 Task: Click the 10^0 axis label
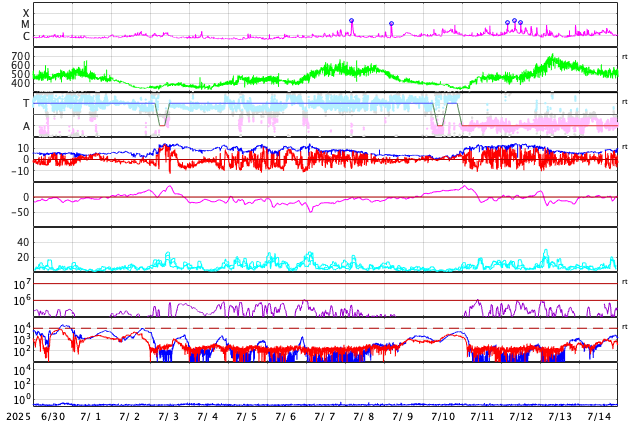(22, 400)
